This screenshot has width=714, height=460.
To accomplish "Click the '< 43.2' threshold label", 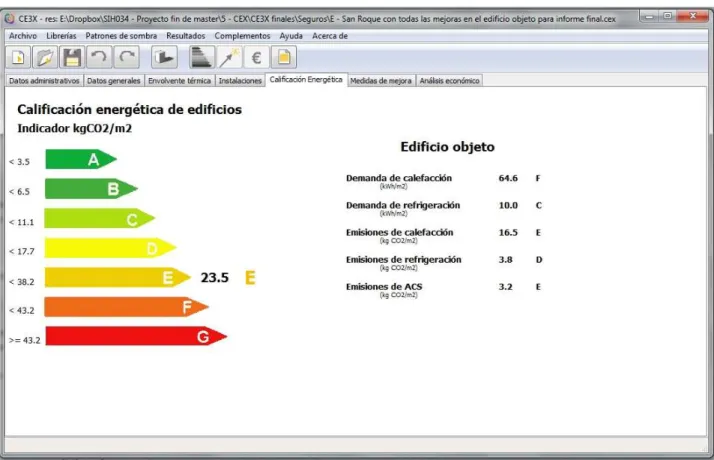I will (x=21, y=311).
